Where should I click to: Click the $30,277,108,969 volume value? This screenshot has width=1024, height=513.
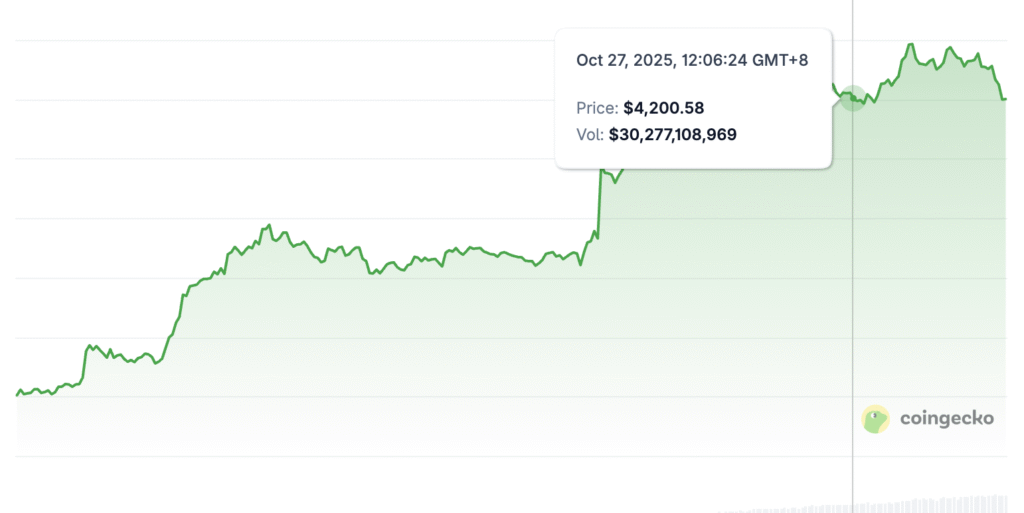point(672,133)
